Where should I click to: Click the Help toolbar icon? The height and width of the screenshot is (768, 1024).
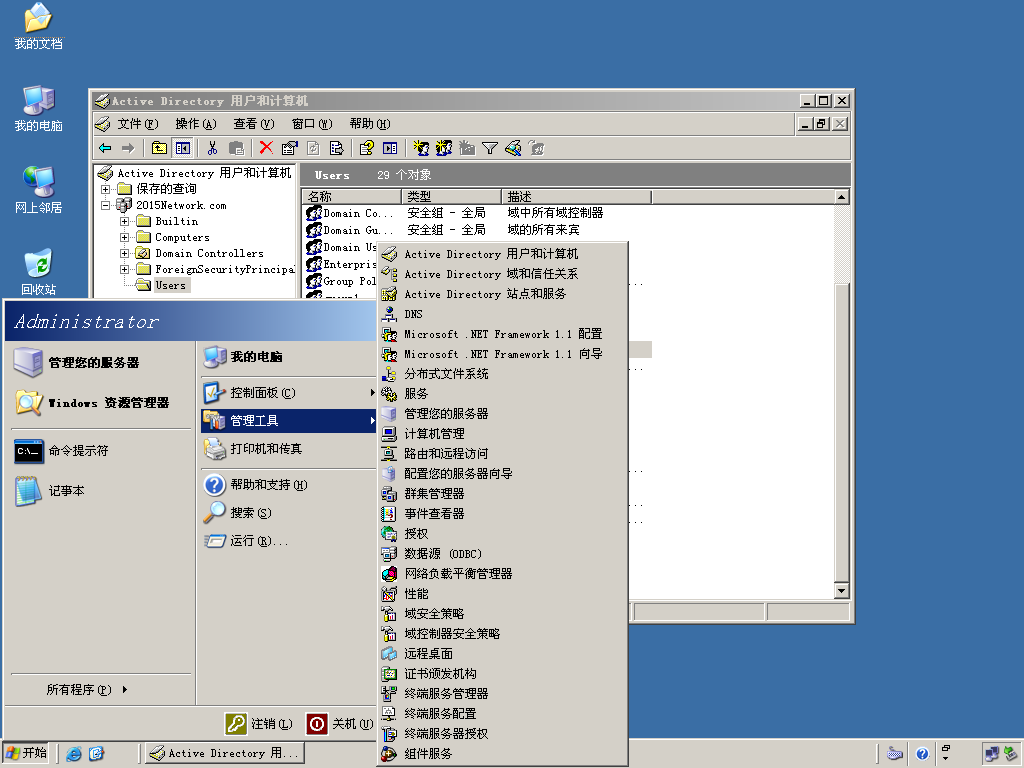[x=366, y=148]
